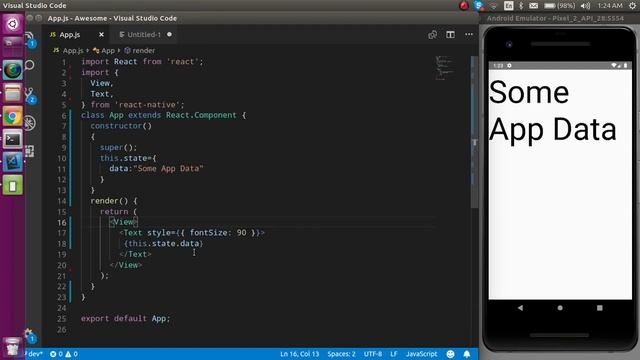
Task: Change end of line sequence LF
Action: 393,354
